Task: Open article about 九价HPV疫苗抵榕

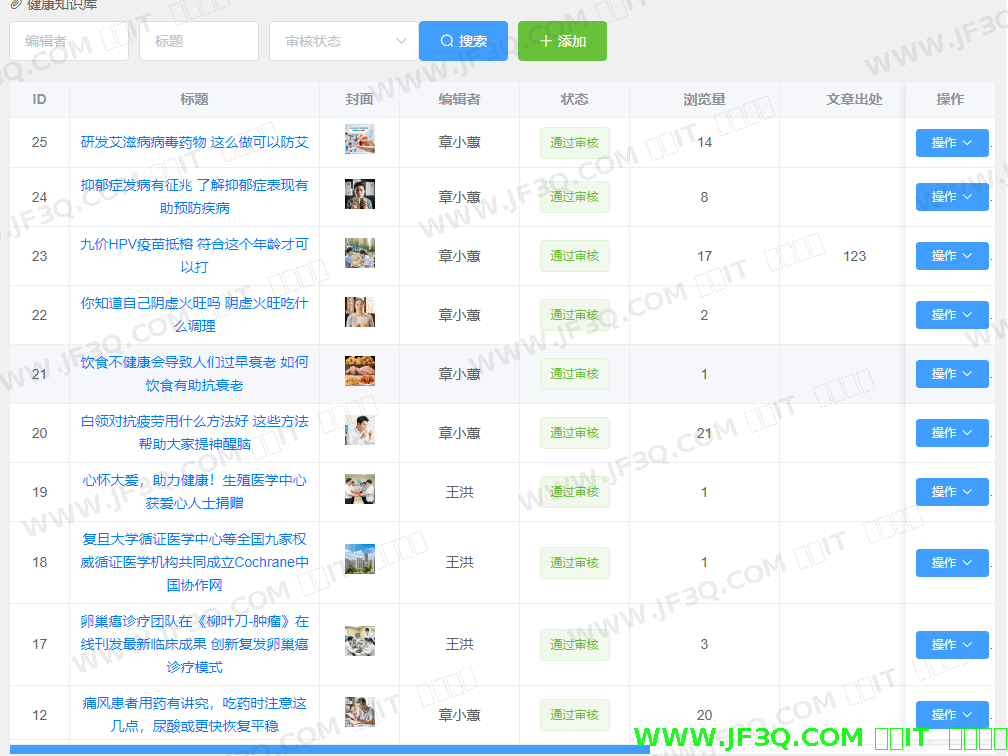Action: click(194, 256)
